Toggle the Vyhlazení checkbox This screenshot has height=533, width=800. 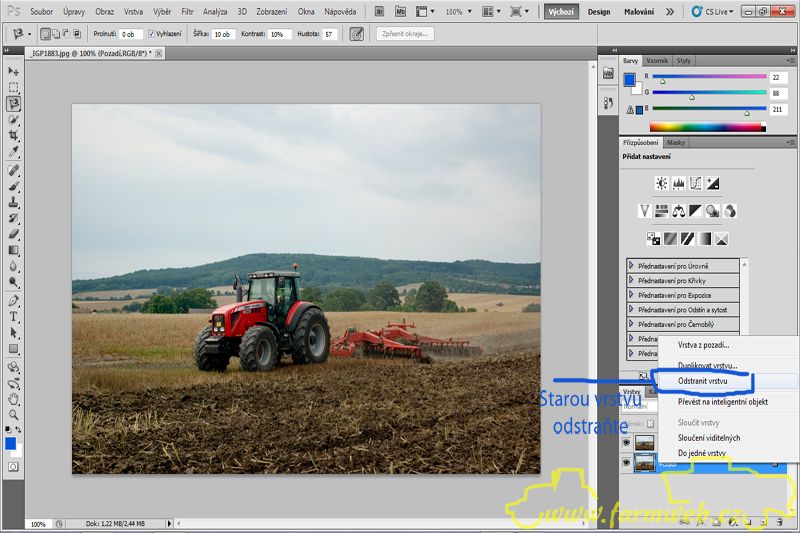[152, 34]
